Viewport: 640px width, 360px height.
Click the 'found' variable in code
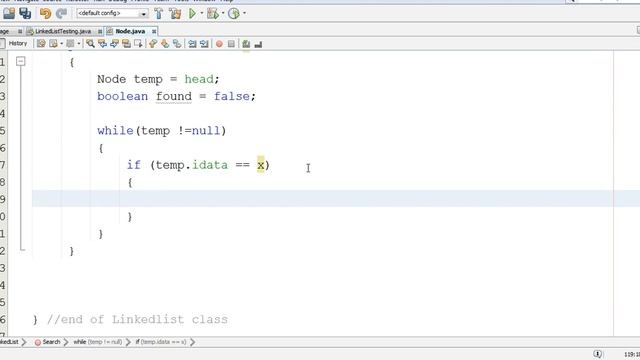click(x=173, y=96)
